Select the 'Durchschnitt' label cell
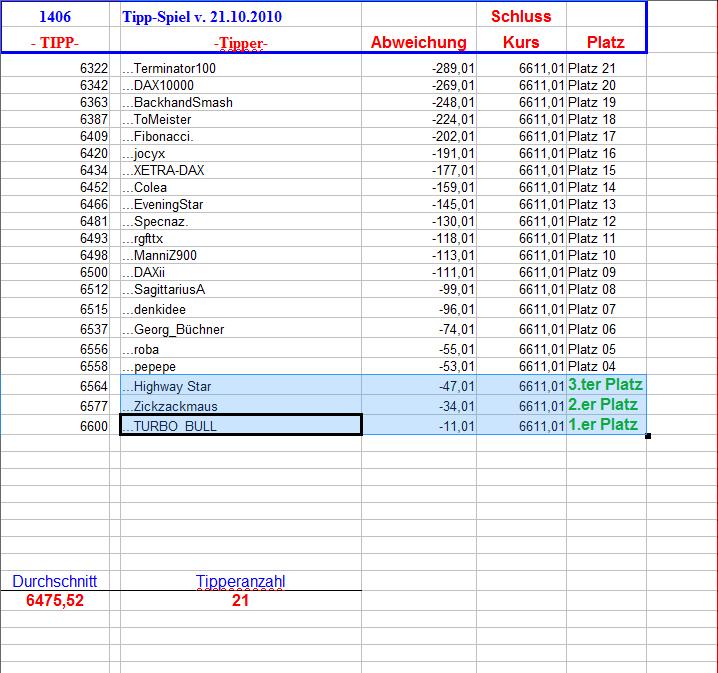This screenshot has height=673, width=718. point(55,581)
